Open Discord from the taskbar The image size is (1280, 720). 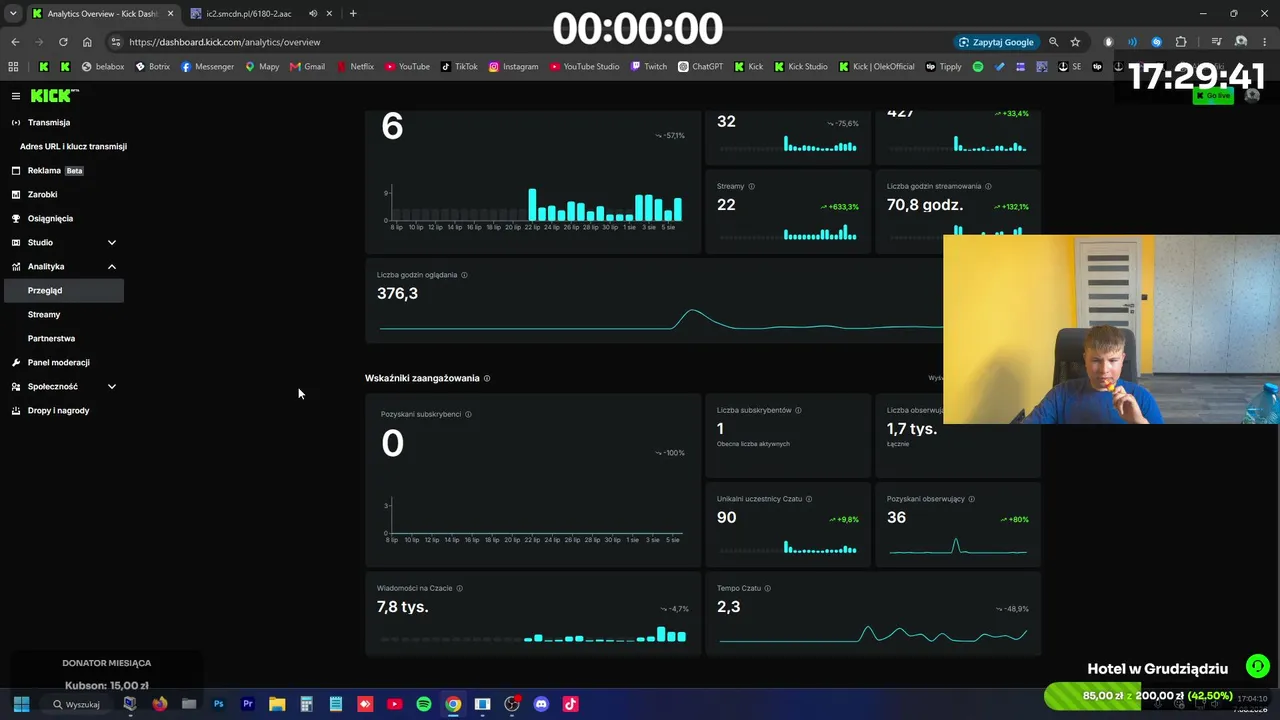pyautogui.click(x=541, y=704)
